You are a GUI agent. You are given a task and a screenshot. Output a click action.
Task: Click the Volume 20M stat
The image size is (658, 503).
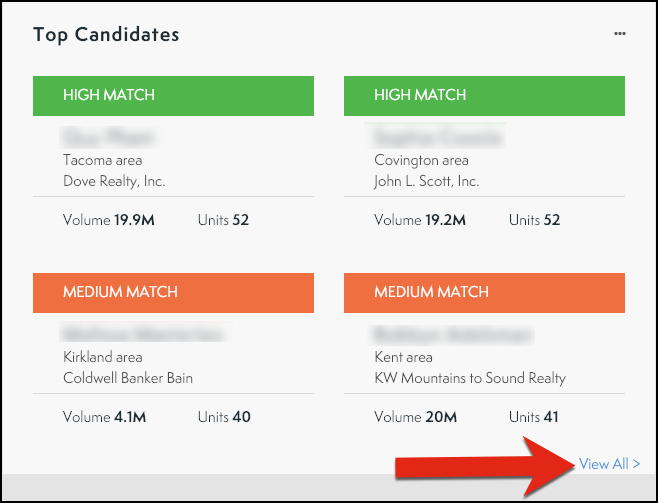[x=414, y=417]
